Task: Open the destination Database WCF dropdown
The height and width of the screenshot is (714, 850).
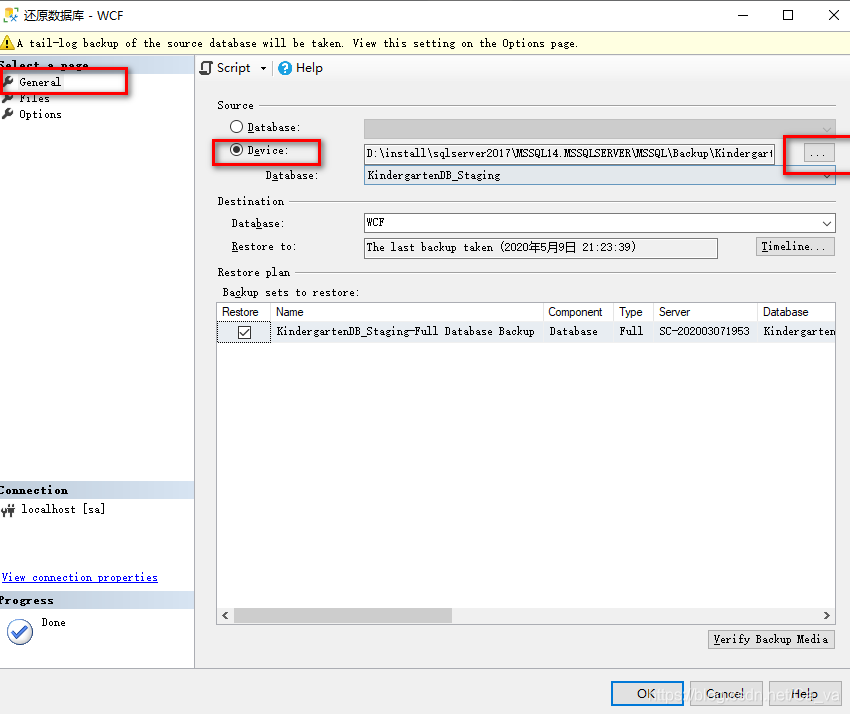Action: click(x=600, y=223)
